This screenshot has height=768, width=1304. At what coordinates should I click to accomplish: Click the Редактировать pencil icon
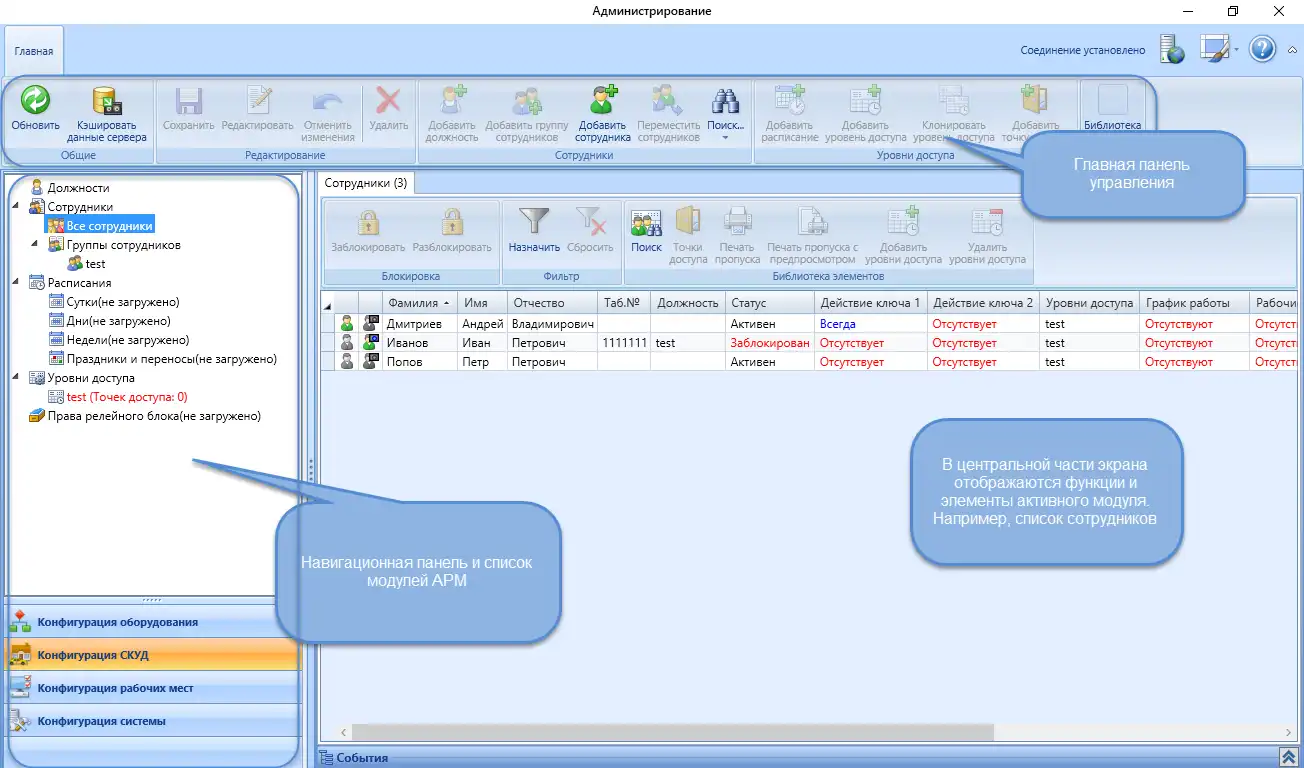[x=258, y=101]
